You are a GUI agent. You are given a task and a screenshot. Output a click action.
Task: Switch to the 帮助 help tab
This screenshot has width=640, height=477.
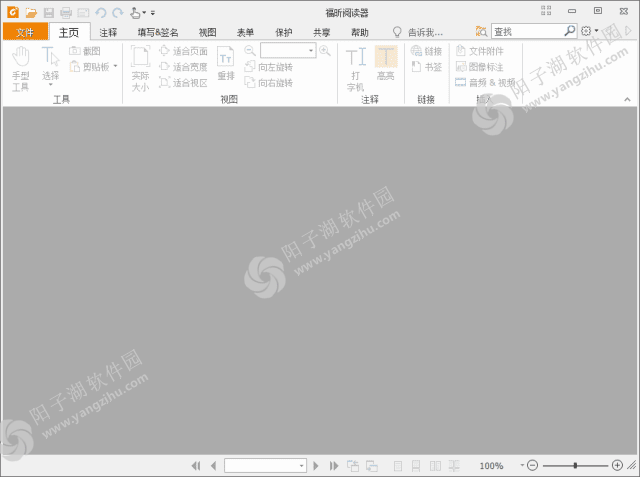coord(360,32)
